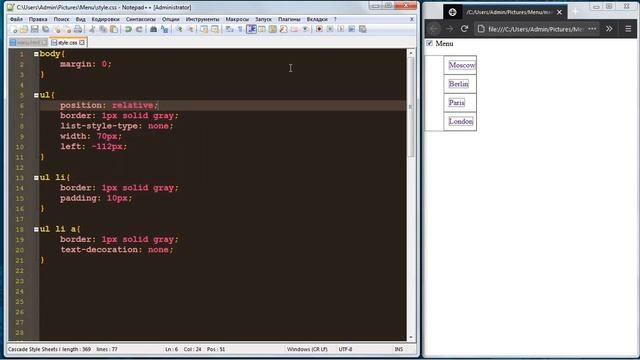Collapse the ul rule fold marker

click(36, 95)
